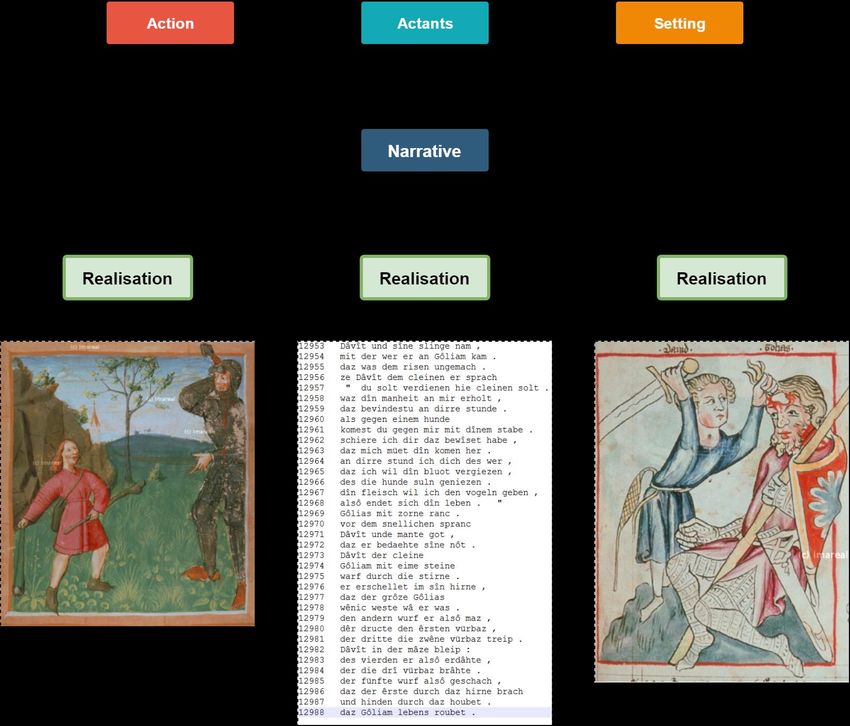The width and height of the screenshot is (850, 726).
Task: Select the Realisation box above the verse text
Action: point(425,278)
